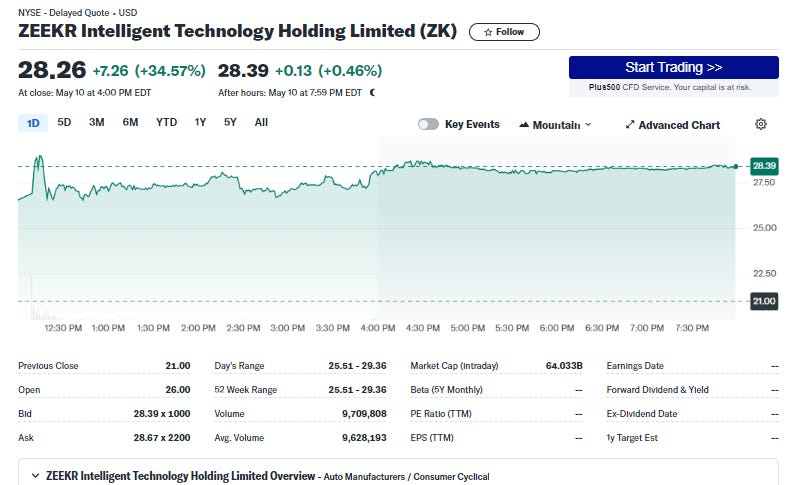Click the Forward Dividend & Yield label
Viewport: 788px width, 485px height.
point(657,390)
